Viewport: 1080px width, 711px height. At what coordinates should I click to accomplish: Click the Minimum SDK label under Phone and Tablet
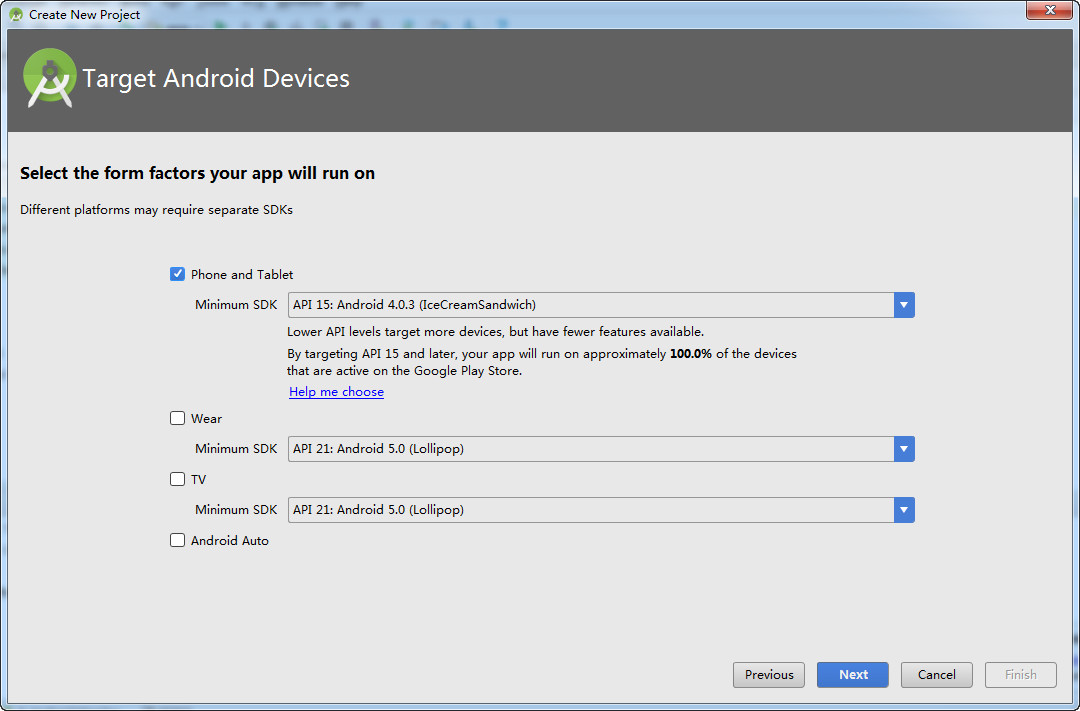(236, 305)
